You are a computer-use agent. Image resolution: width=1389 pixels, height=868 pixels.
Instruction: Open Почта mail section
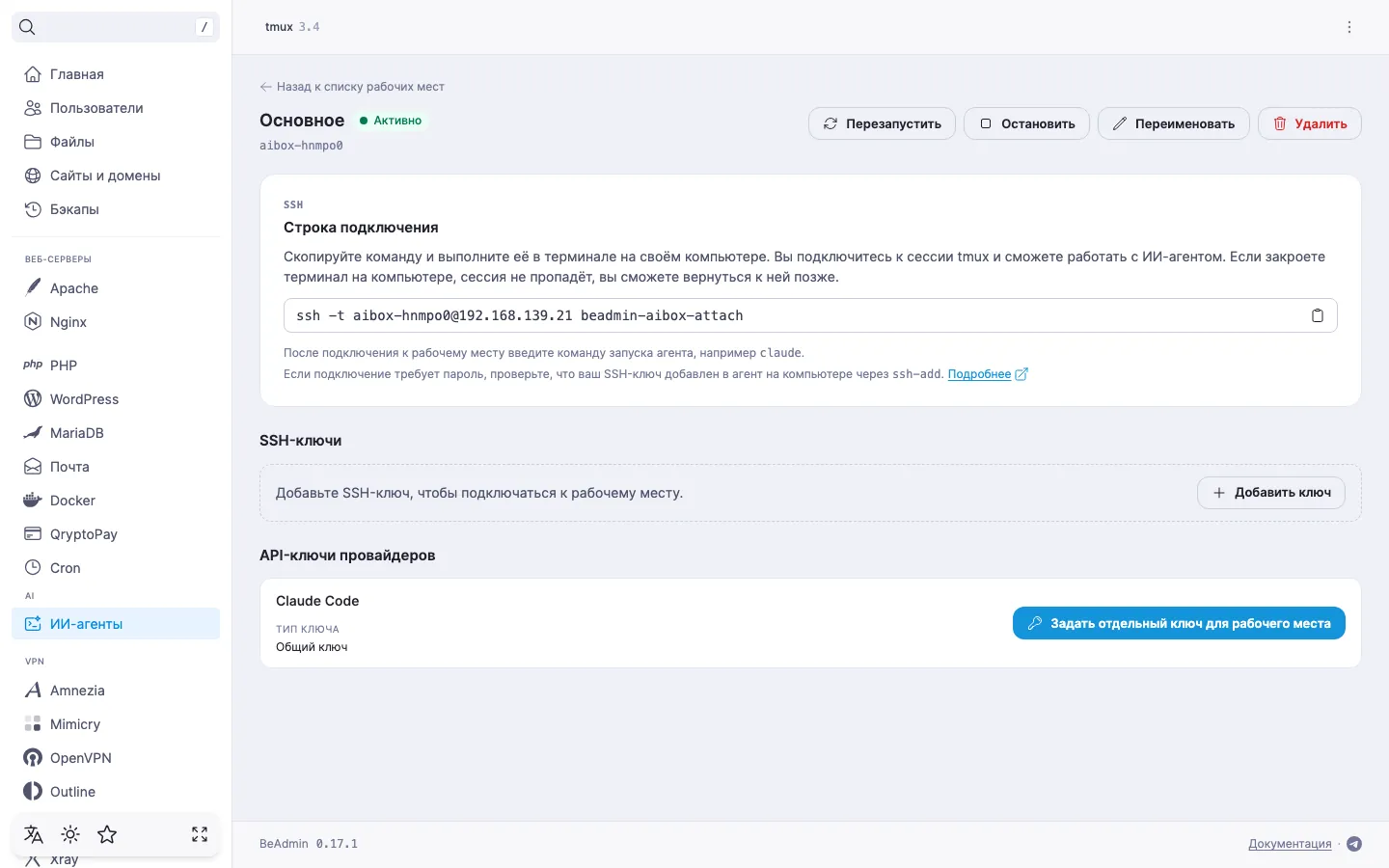(x=116, y=467)
